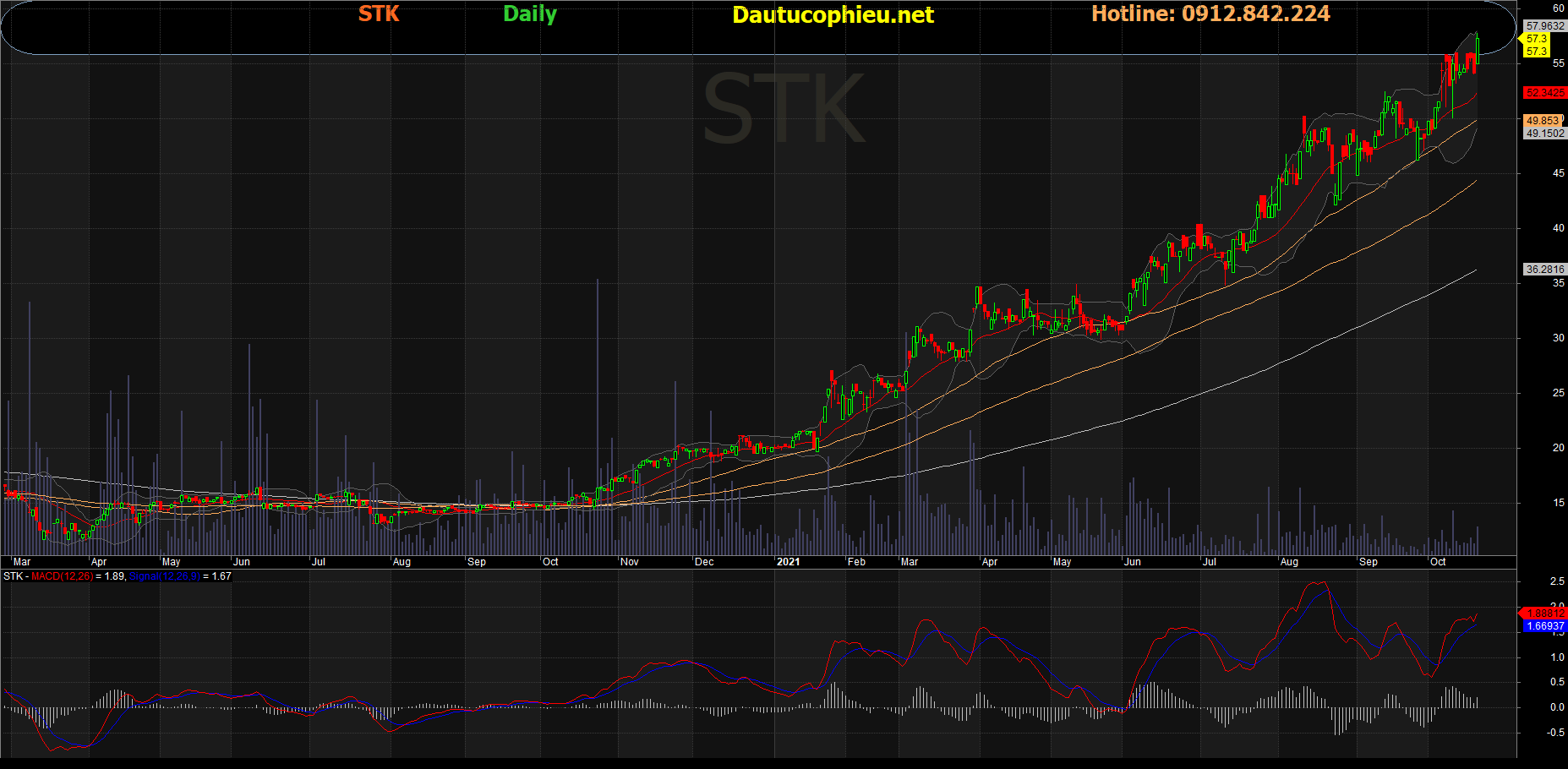Select the gray 49.1502 price label
1568x769 pixels.
1544,134
